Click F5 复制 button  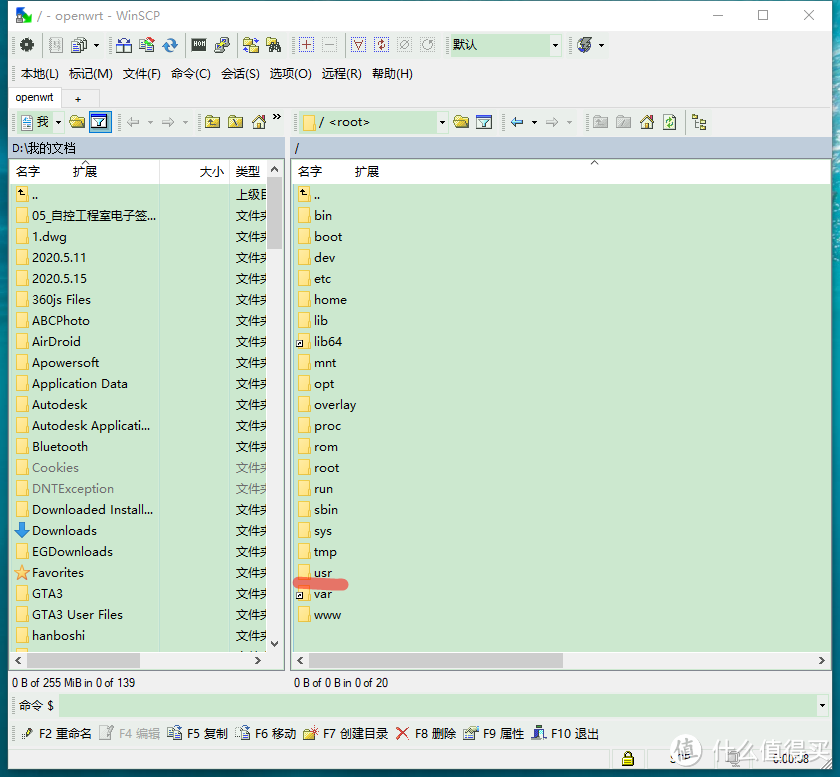click(x=197, y=733)
